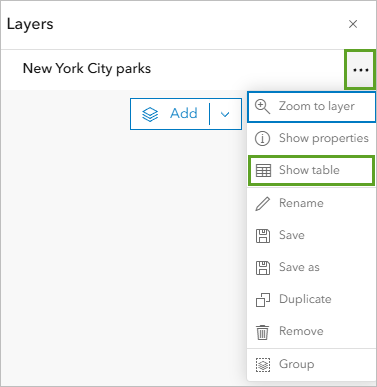Expand the Add button dropdown chevron
The height and width of the screenshot is (387, 377).
[x=225, y=114]
